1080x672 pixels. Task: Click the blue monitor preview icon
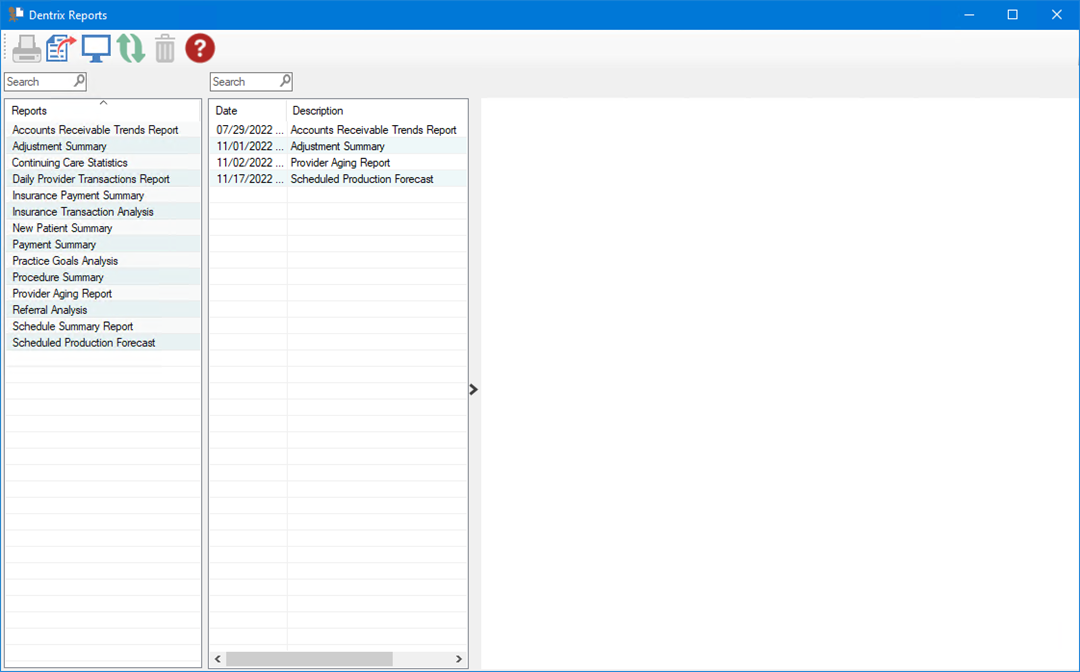tap(96, 48)
